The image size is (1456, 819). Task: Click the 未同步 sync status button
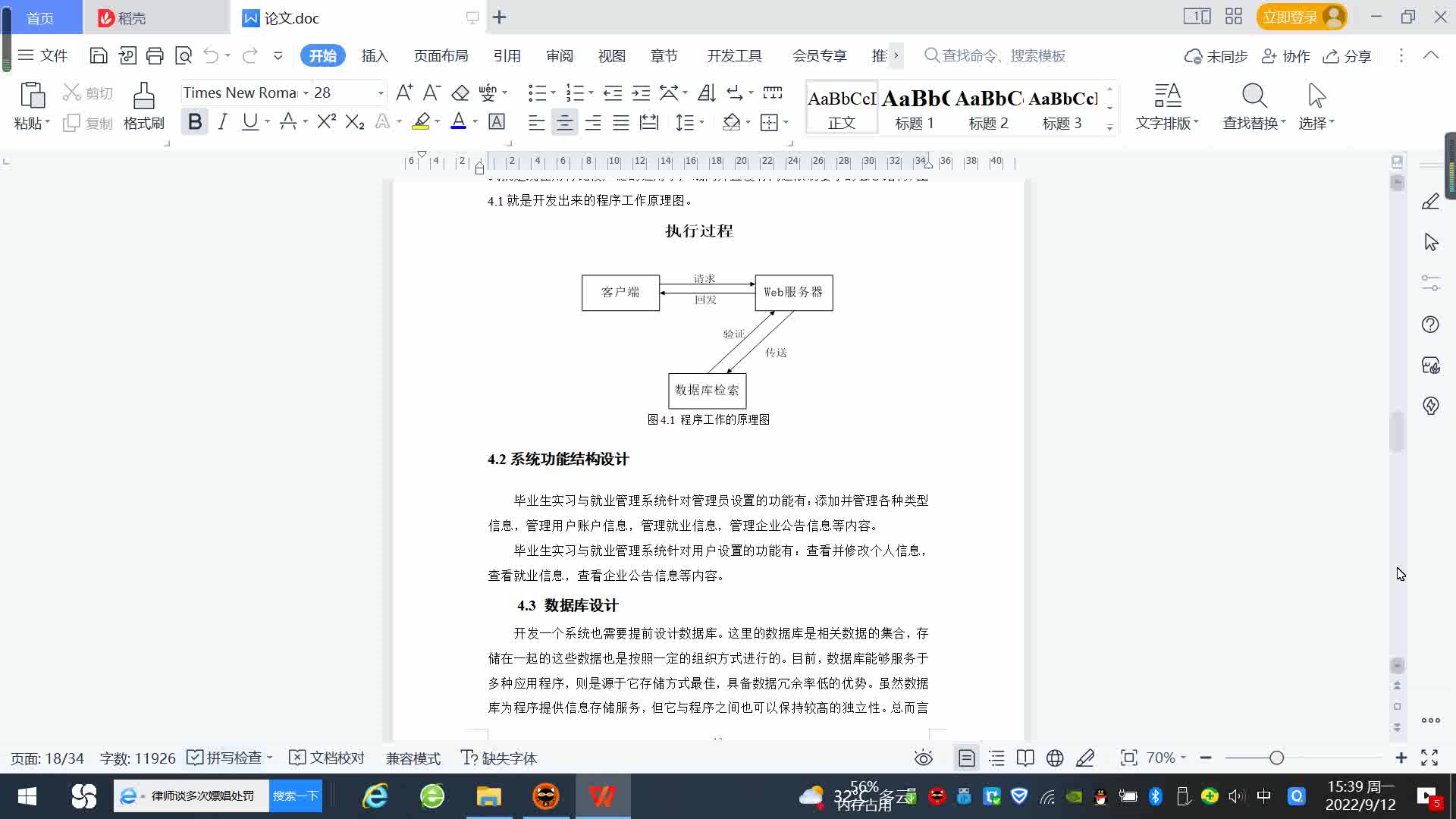tap(1216, 56)
